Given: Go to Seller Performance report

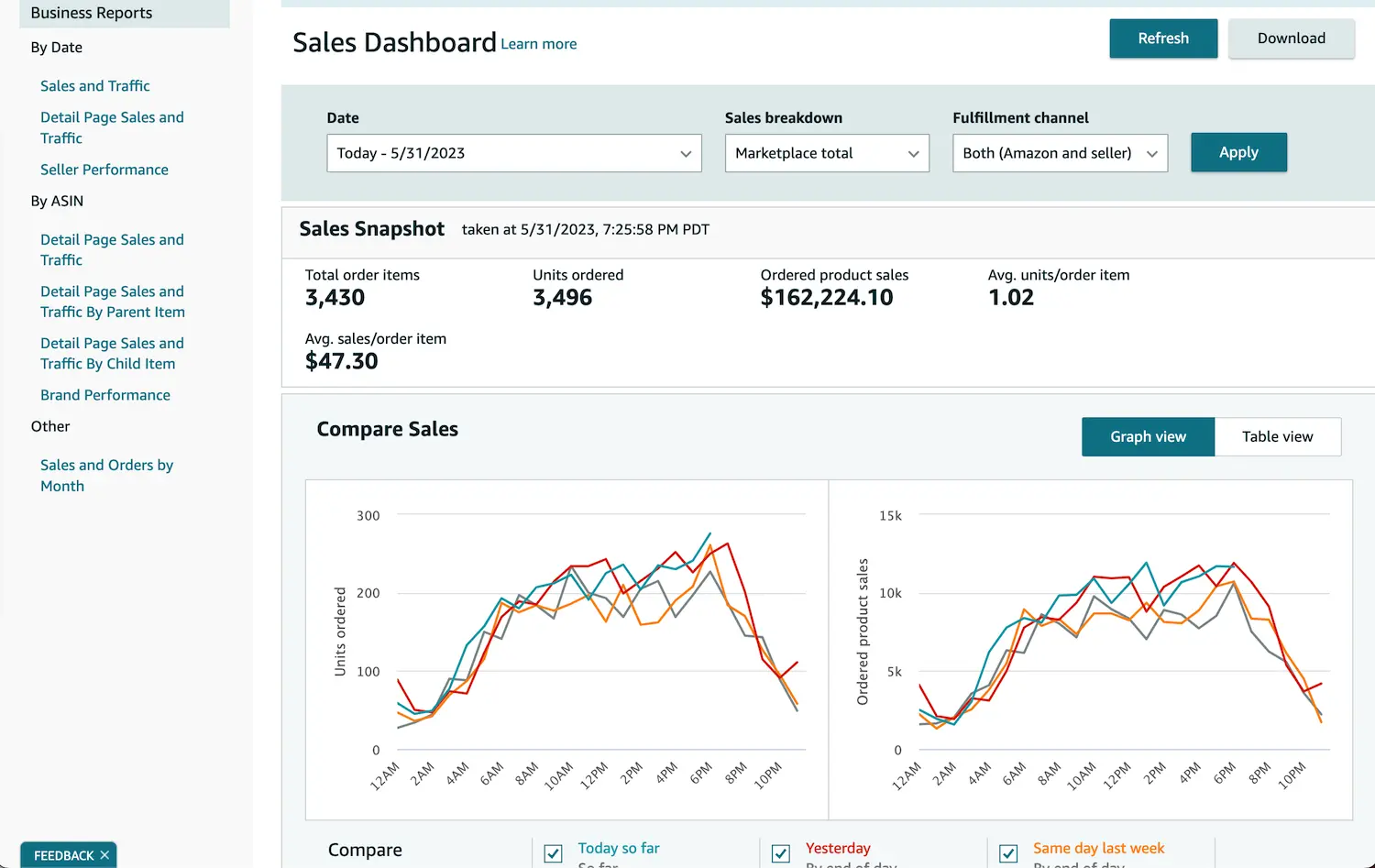Looking at the screenshot, I should click(x=104, y=170).
